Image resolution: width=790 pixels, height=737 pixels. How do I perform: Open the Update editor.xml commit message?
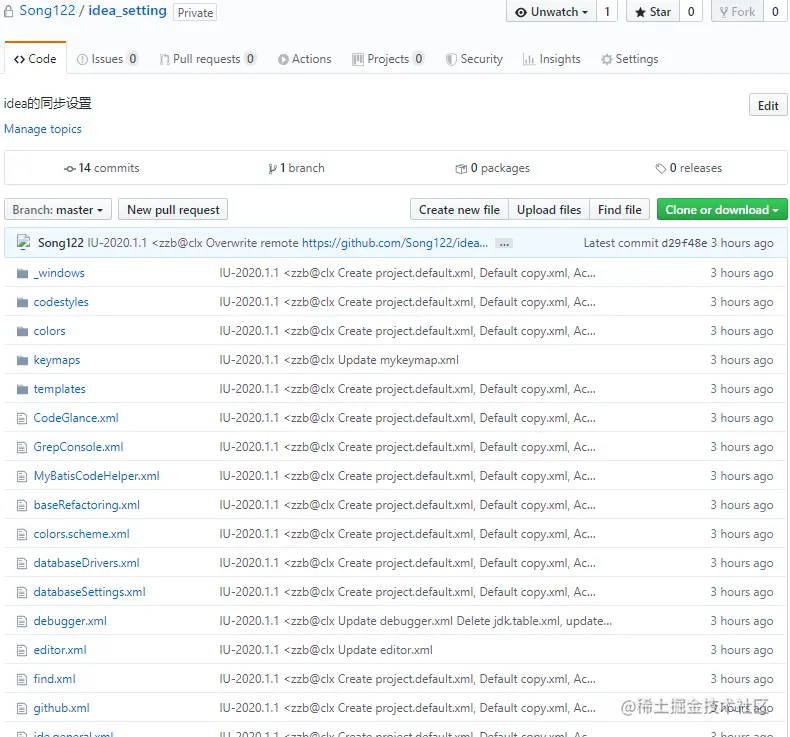tap(326, 650)
